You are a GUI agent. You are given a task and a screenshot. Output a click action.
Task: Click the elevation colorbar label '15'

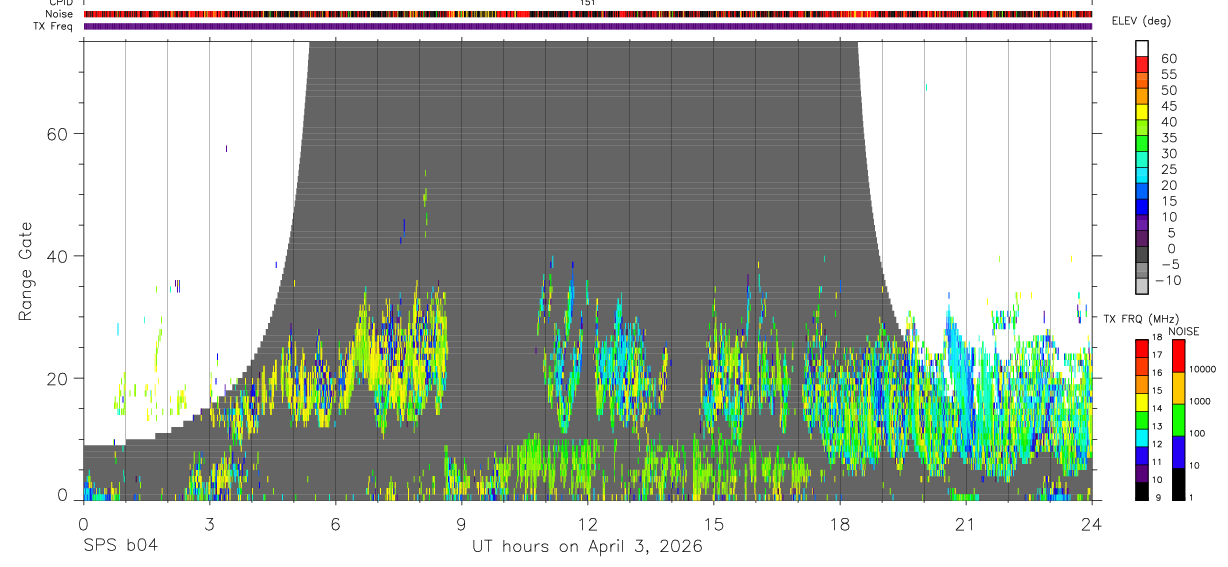point(1168,201)
